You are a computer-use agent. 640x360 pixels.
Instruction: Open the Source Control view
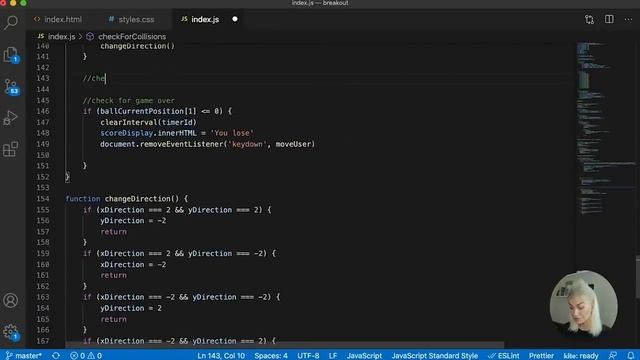(x=11, y=87)
